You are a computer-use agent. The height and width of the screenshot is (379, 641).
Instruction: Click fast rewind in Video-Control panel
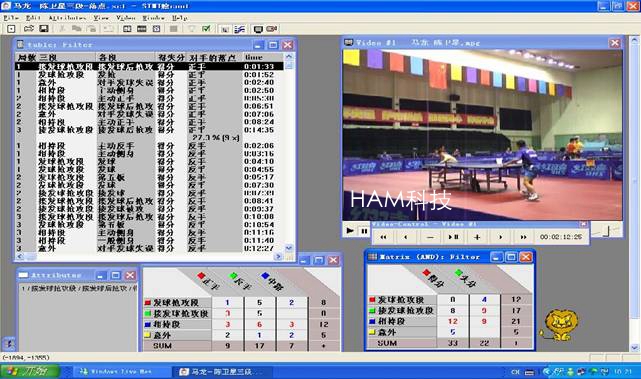coord(383,237)
